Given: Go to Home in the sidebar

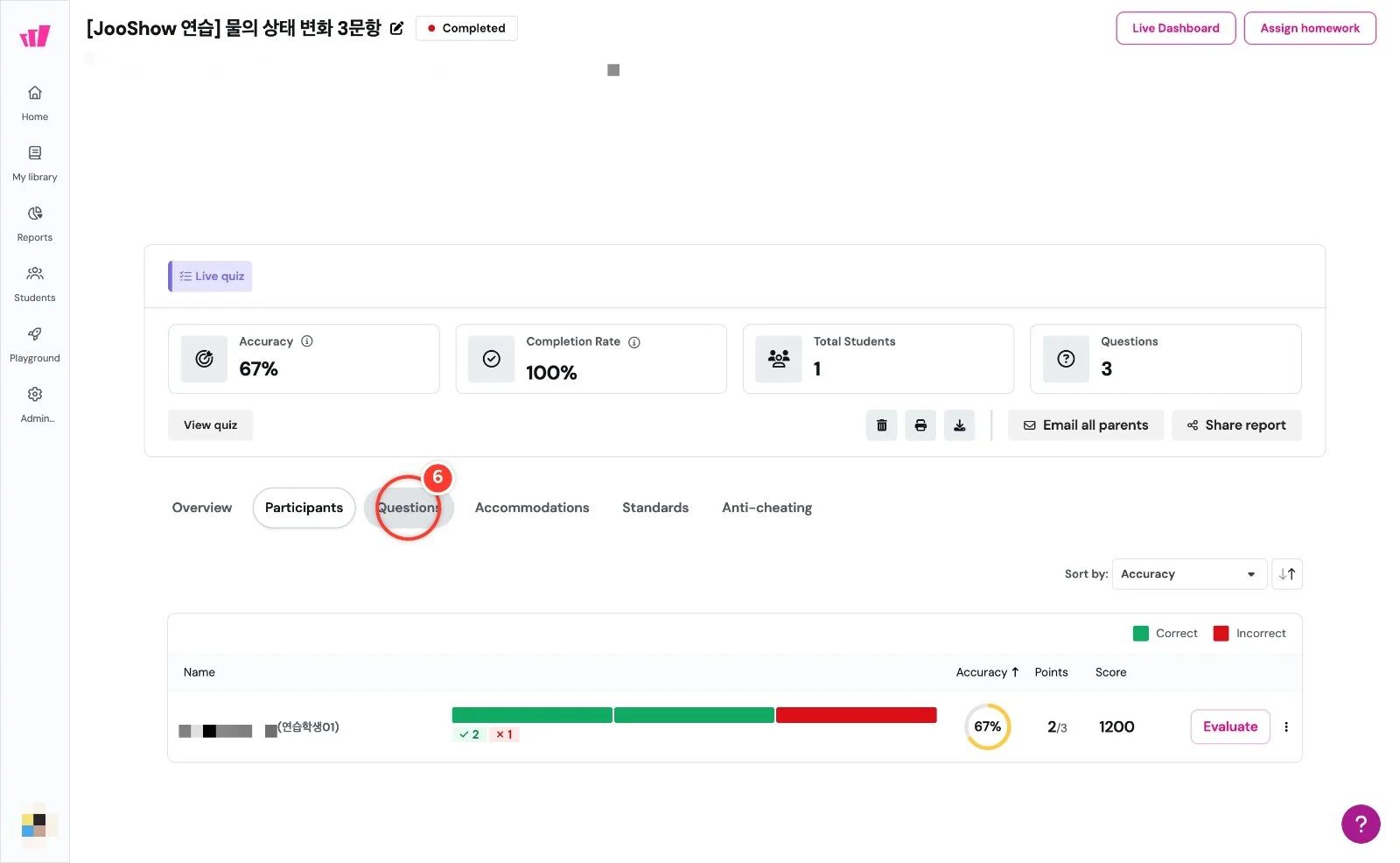Looking at the screenshot, I should click(x=35, y=103).
